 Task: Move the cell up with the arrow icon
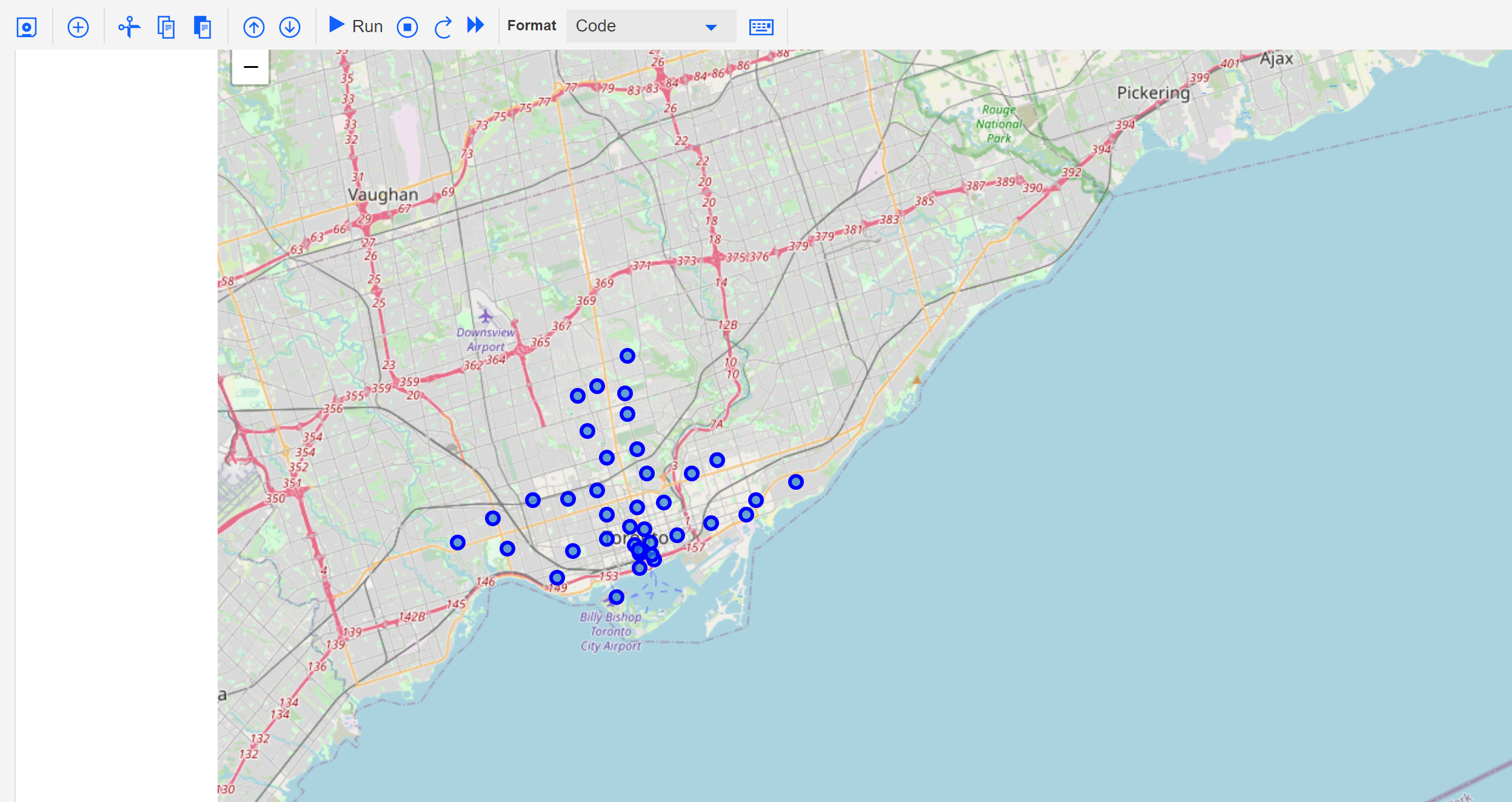point(253,27)
